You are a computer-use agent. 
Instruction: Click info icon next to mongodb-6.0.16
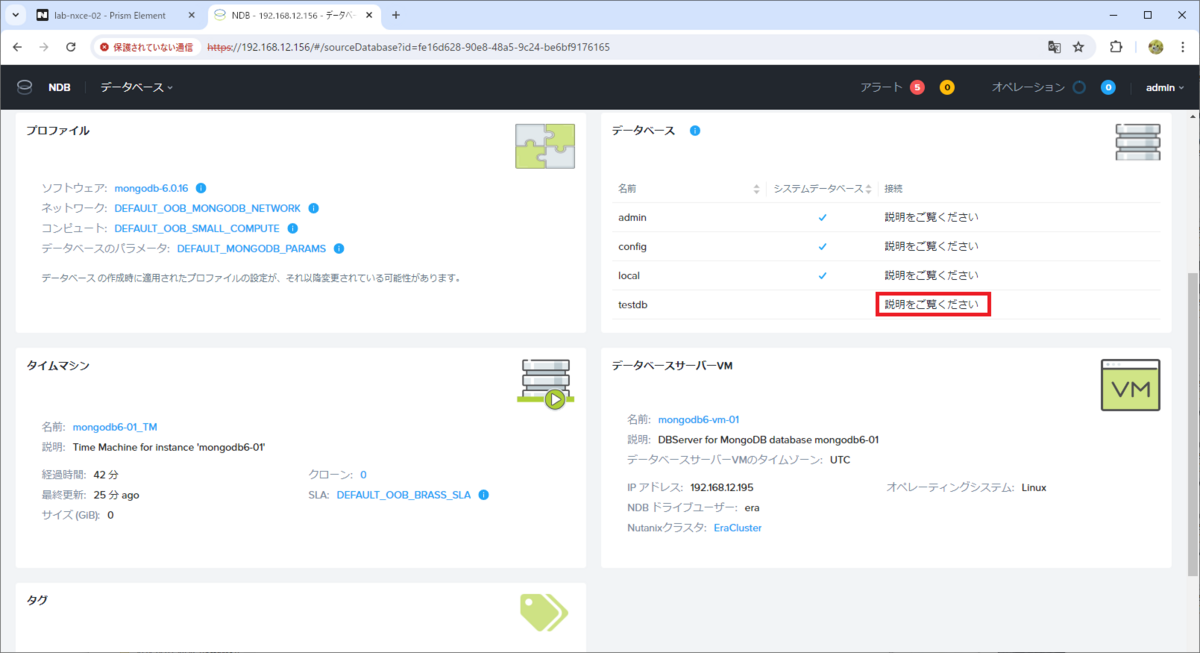tap(201, 188)
